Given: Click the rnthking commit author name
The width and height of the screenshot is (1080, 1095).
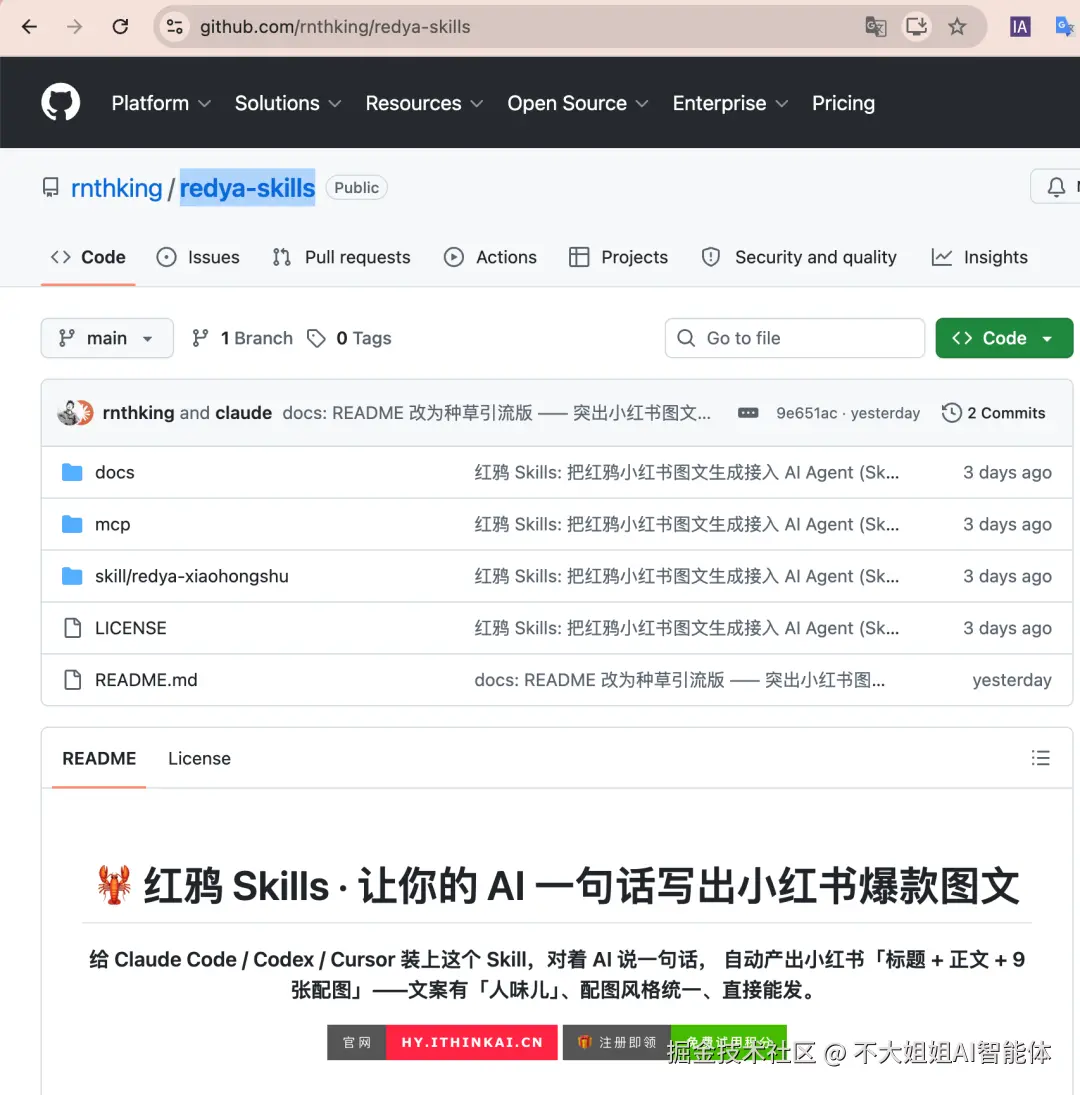Looking at the screenshot, I should click(138, 413).
